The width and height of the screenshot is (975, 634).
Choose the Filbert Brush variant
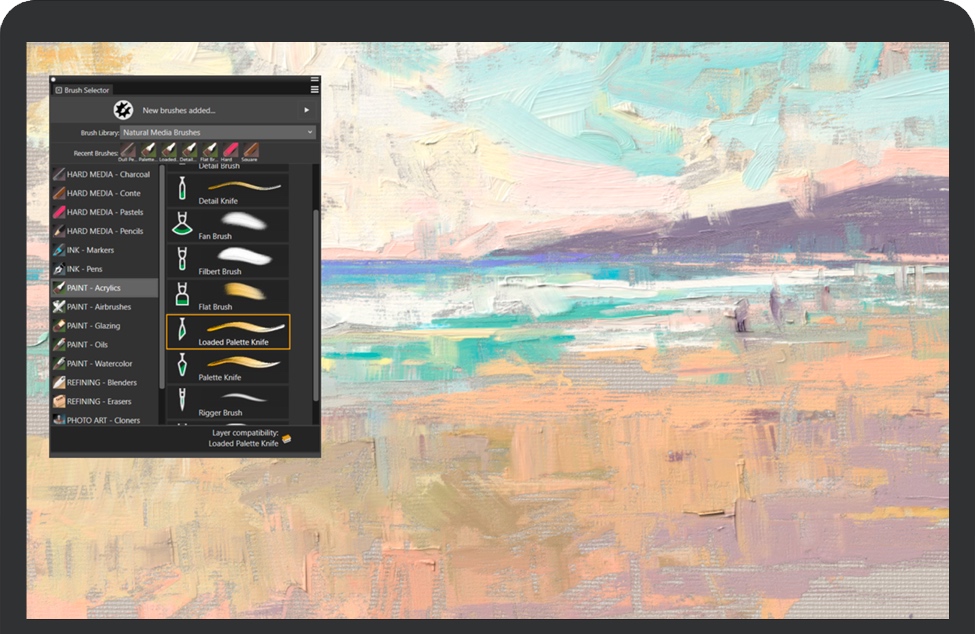[228, 261]
